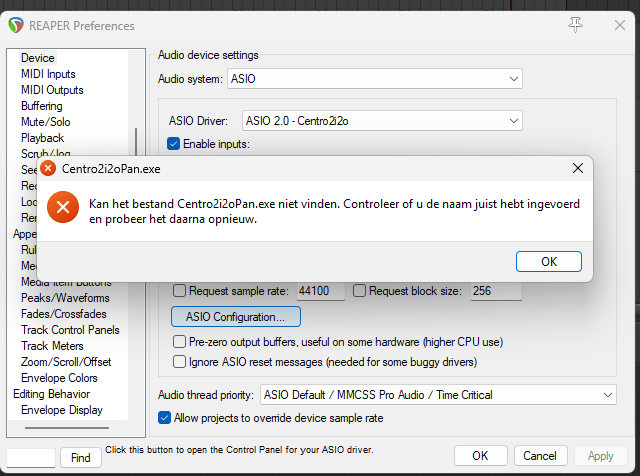Click the block size field showing 256
640x476 pixels.
(496, 291)
